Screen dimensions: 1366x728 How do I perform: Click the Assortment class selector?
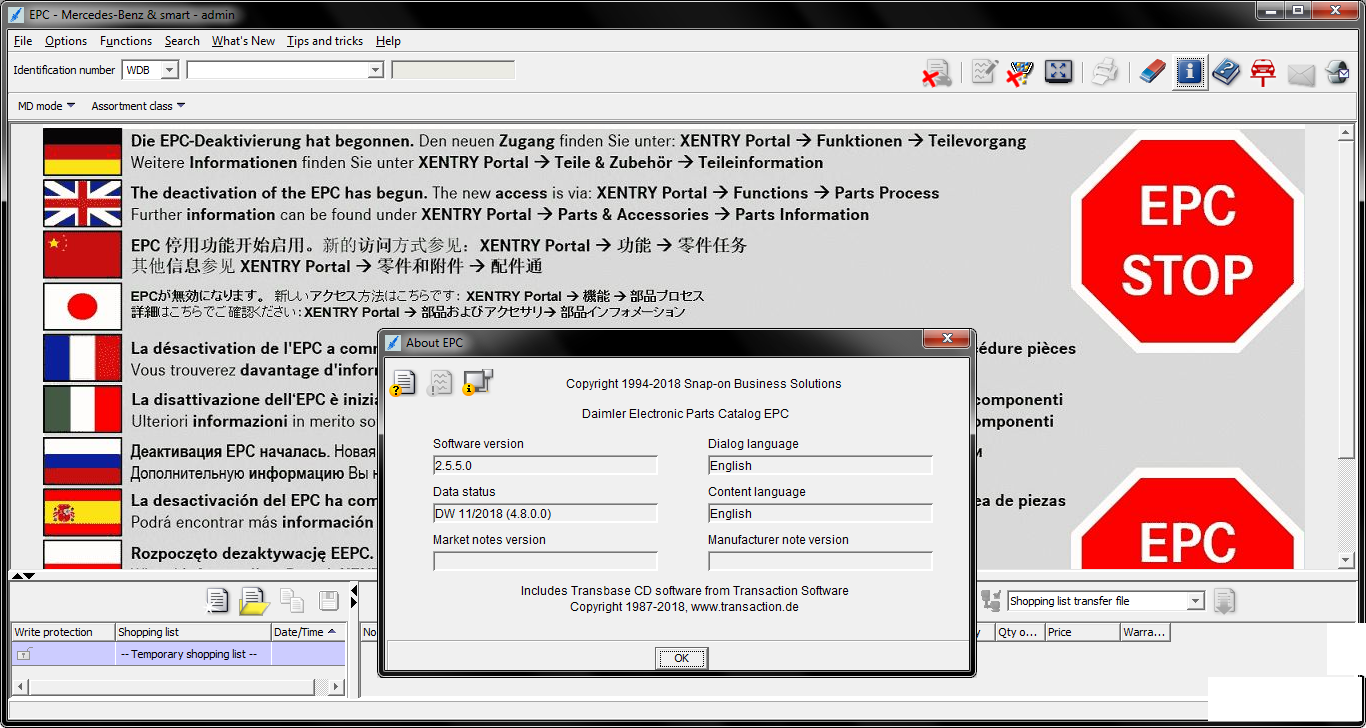tap(138, 105)
